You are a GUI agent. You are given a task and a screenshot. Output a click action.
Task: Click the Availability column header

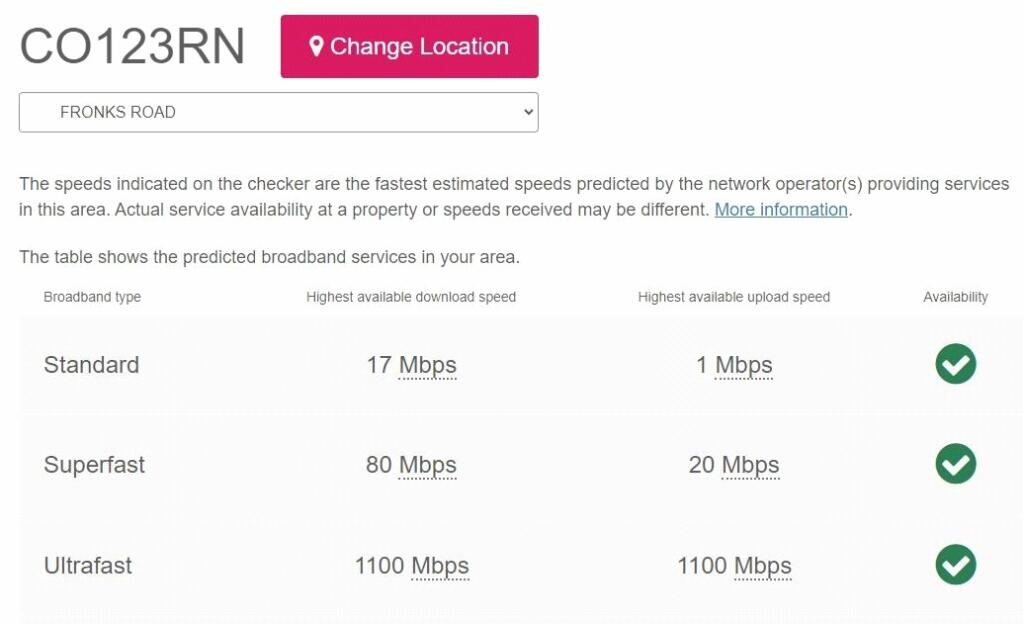[x=955, y=297]
